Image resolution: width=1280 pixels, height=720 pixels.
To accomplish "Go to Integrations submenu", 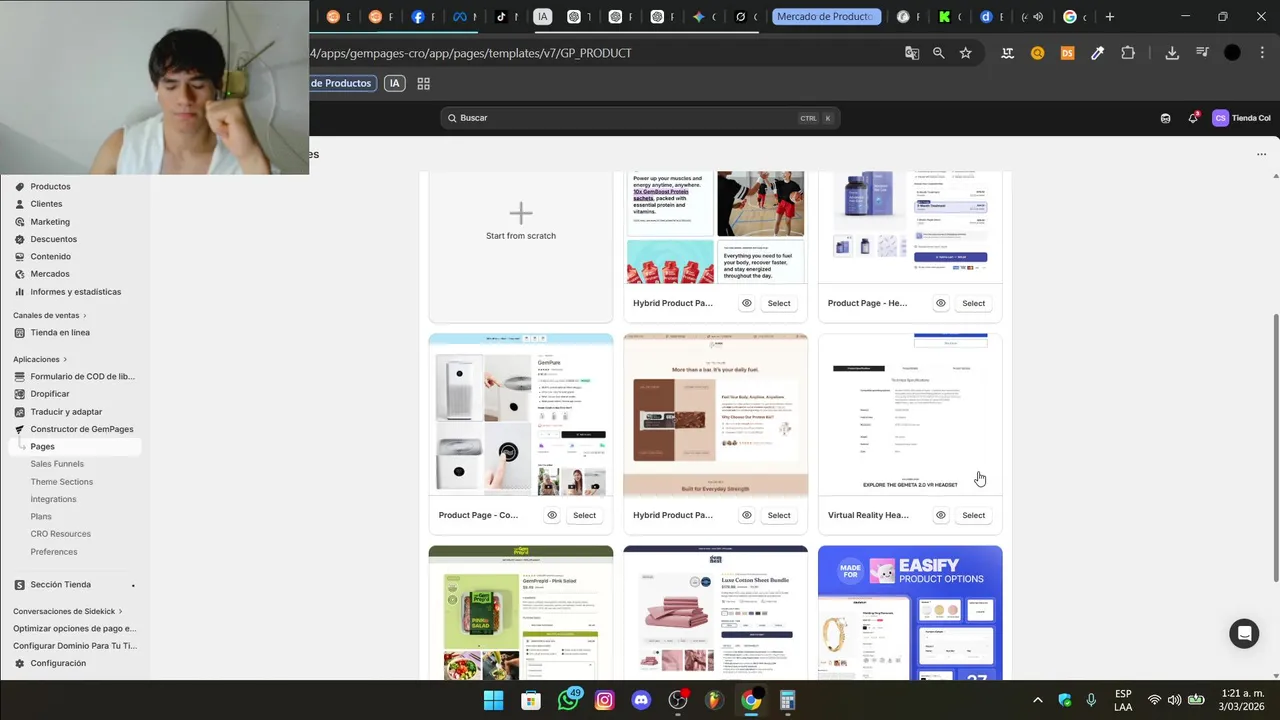I will [x=53, y=499].
